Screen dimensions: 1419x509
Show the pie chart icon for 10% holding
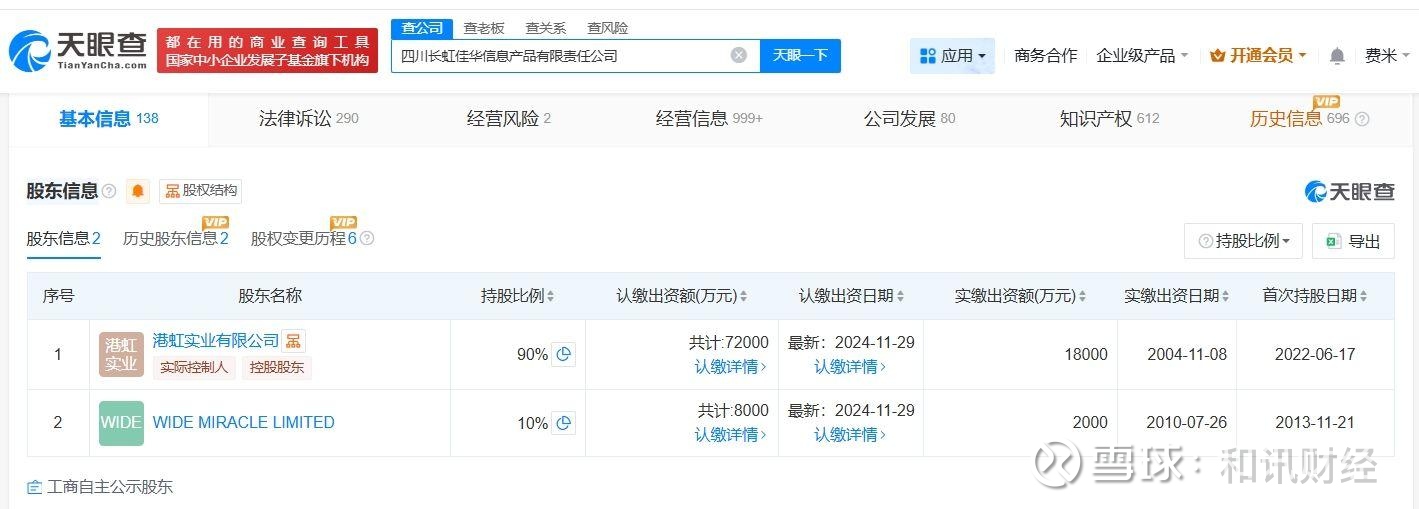[x=564, y=423]
